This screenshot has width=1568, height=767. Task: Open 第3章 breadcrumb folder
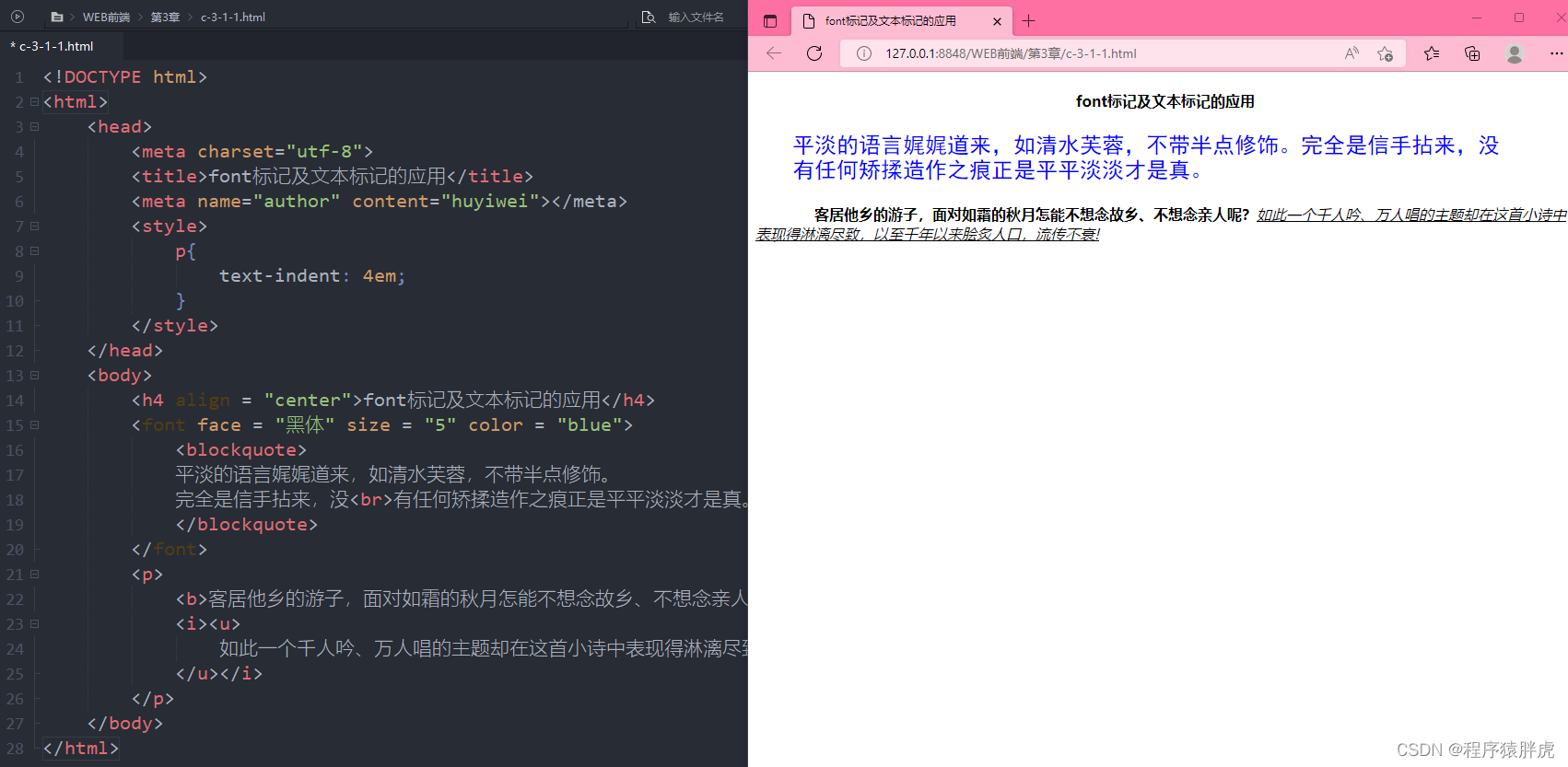click(165, 17)
